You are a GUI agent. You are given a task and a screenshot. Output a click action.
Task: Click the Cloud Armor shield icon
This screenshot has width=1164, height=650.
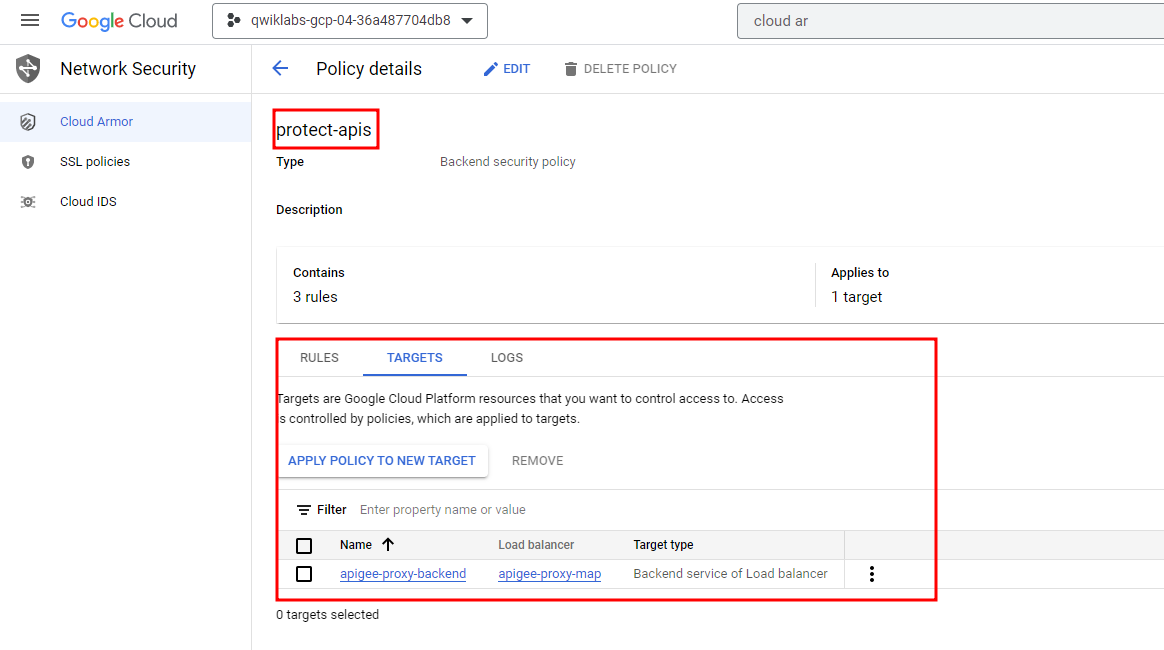27,122
